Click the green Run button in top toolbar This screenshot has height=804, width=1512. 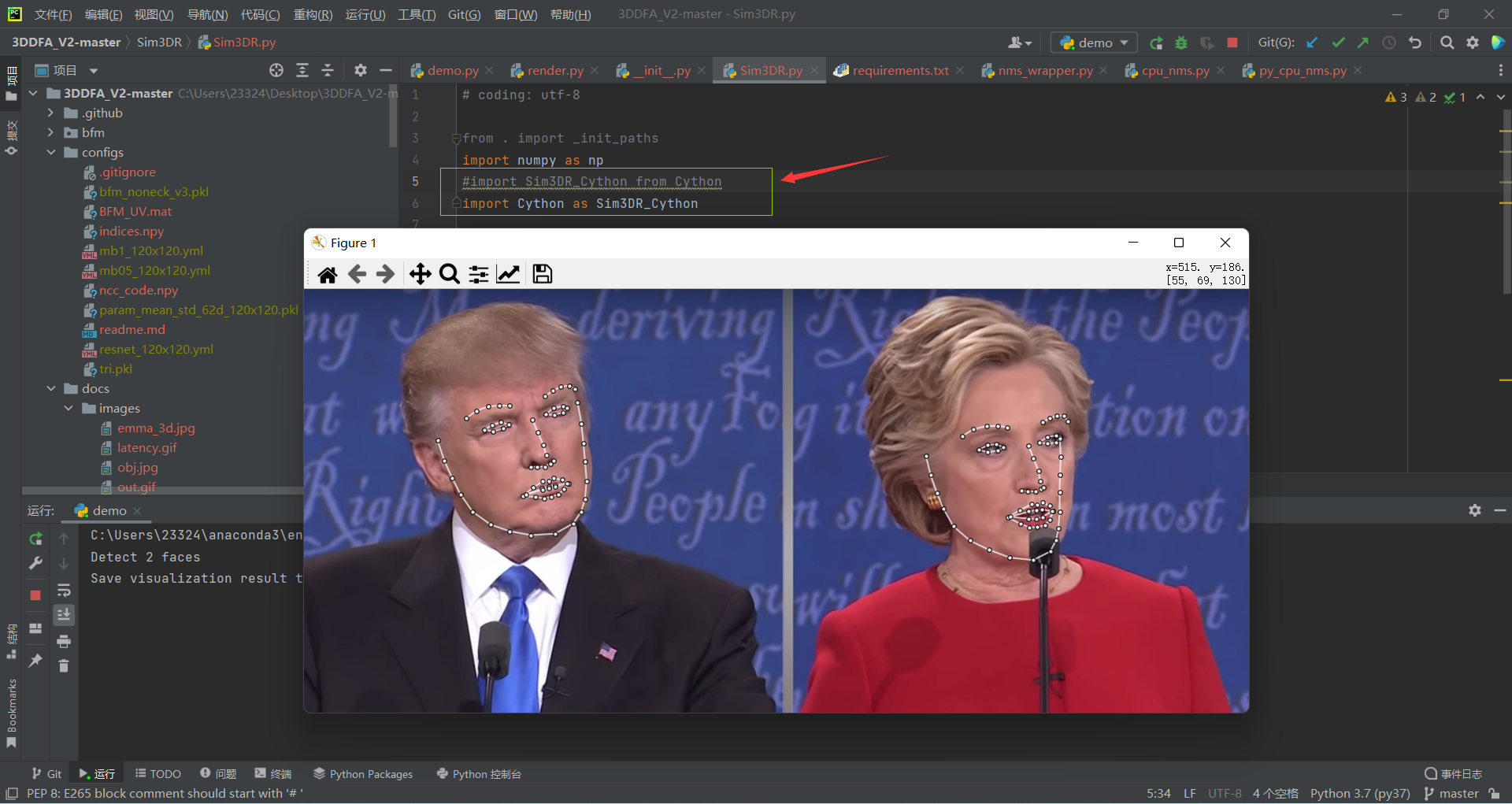pyautogui.click(x=1156, y=43)
